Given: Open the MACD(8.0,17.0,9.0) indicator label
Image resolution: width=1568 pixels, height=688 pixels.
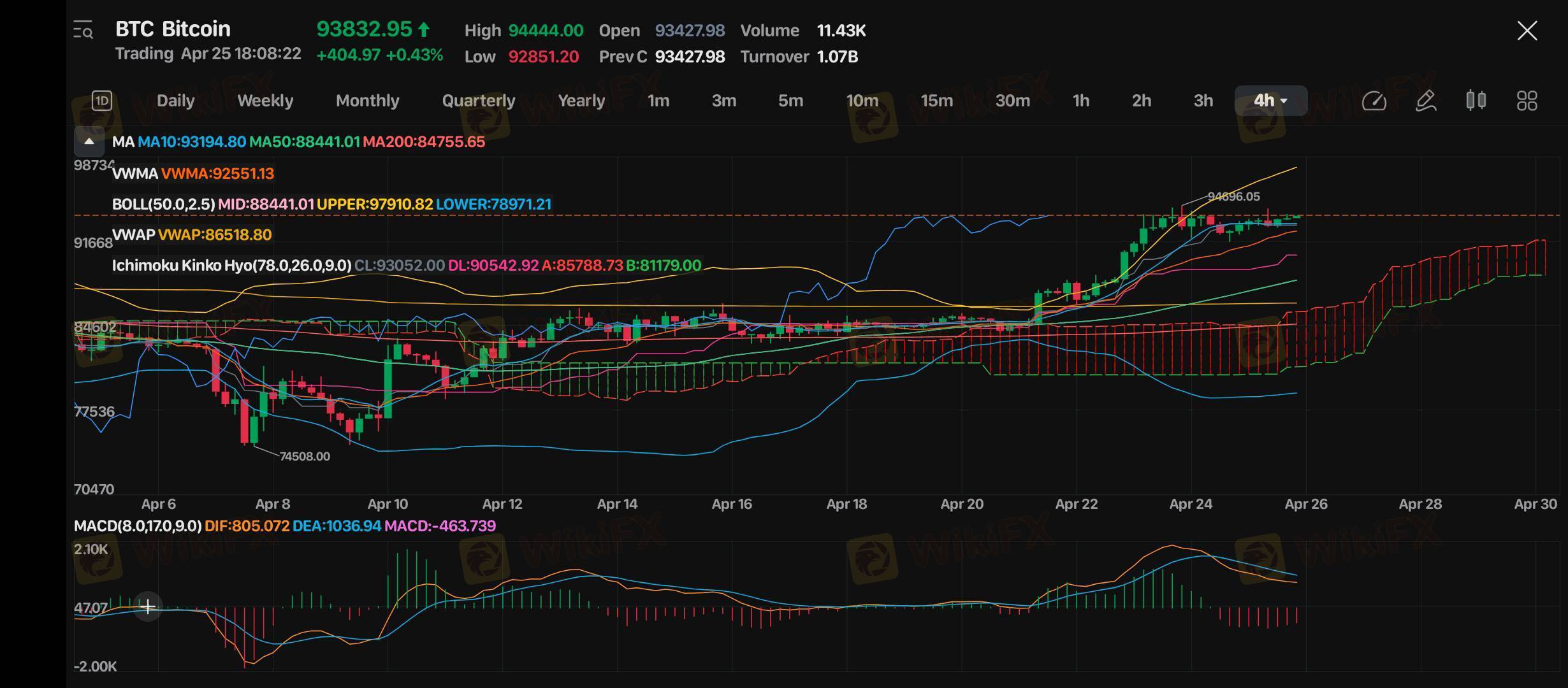Looking at the screenshot, I should click(138, 526).
